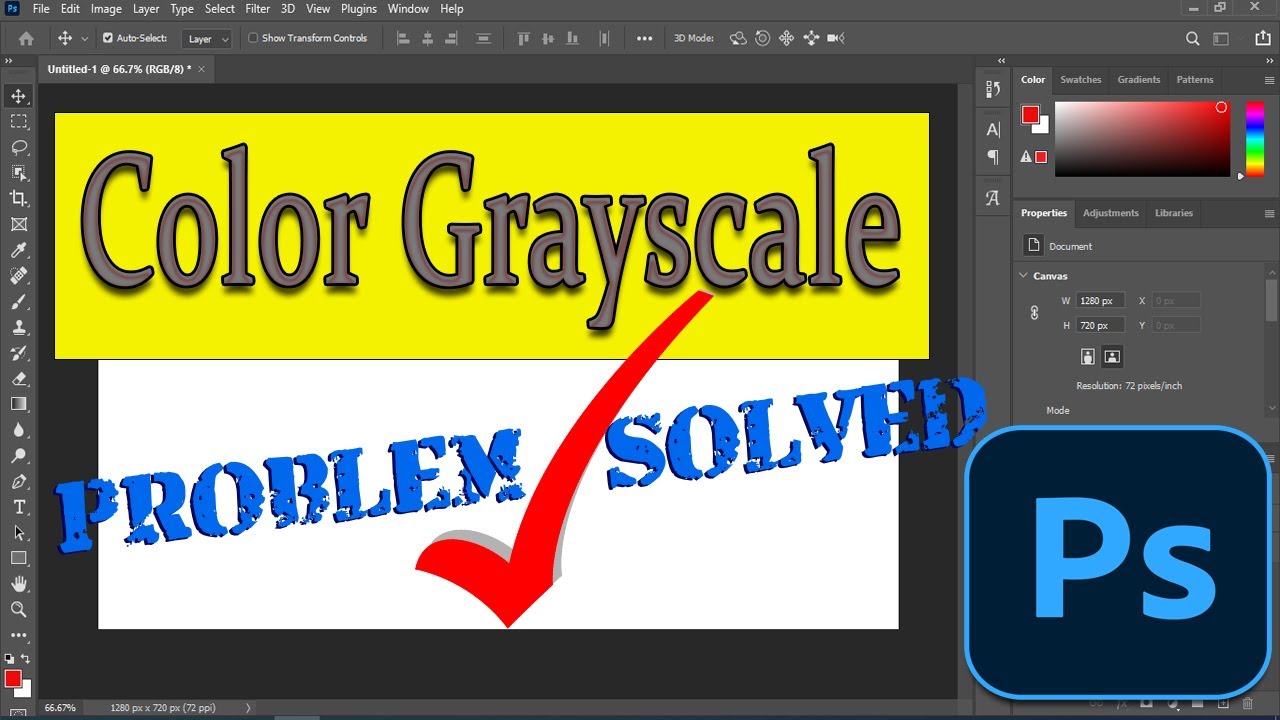Toggle the width-height link icon in Canvas
The height and width of the screenshot is (720, 1280).
coord(1035,313)
